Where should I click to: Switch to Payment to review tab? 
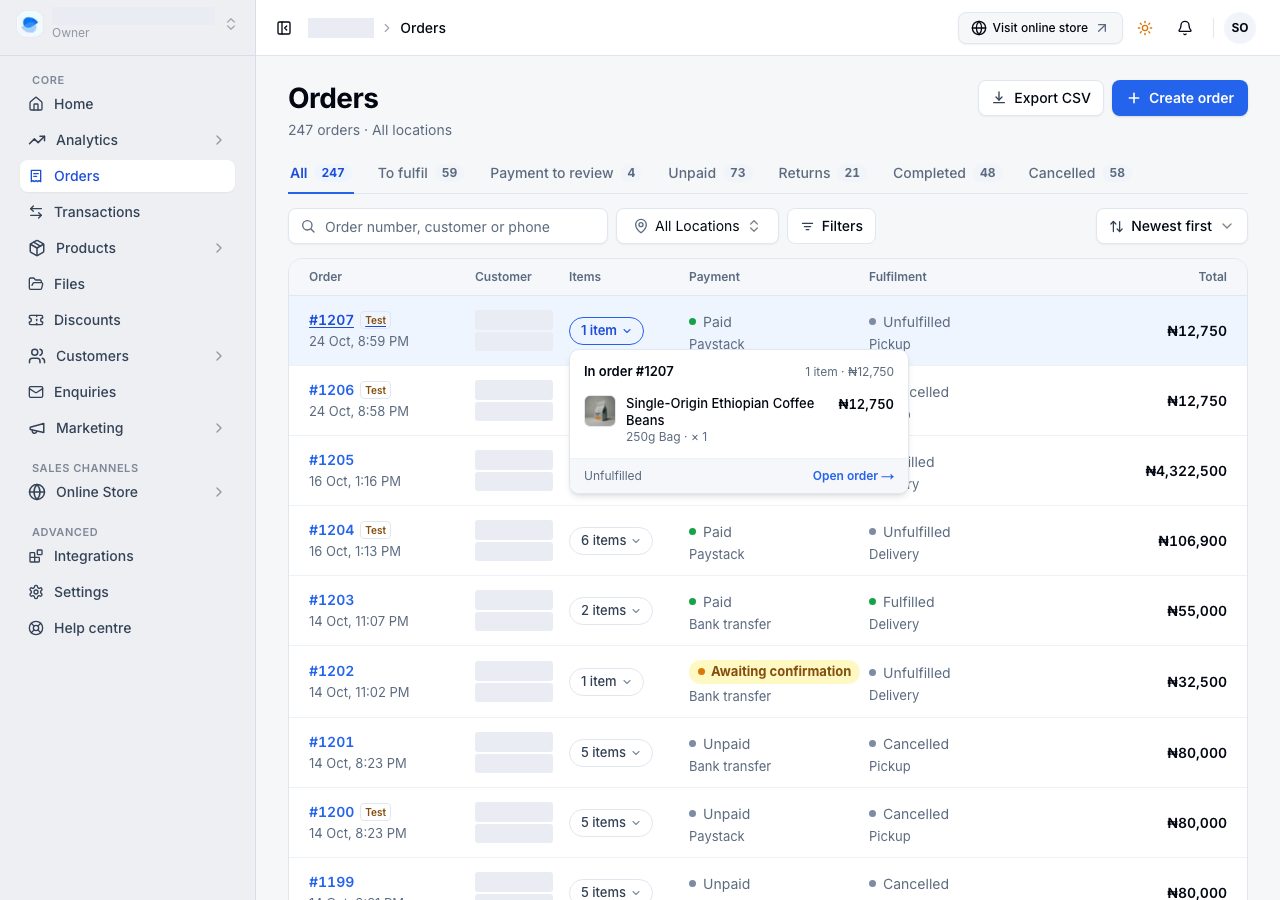(x=564, y=173)
